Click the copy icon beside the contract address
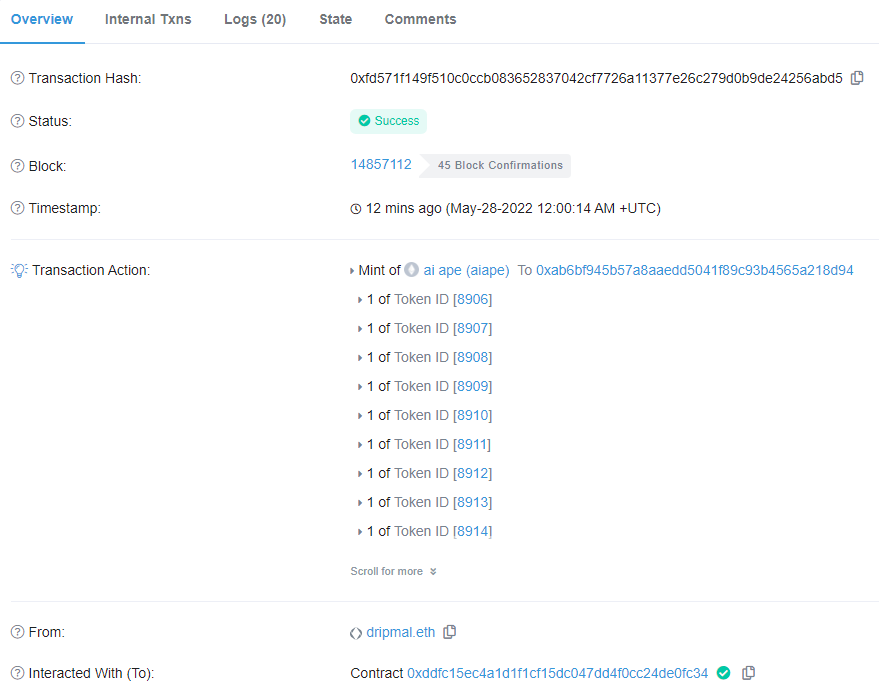 (x=749, y=673)
